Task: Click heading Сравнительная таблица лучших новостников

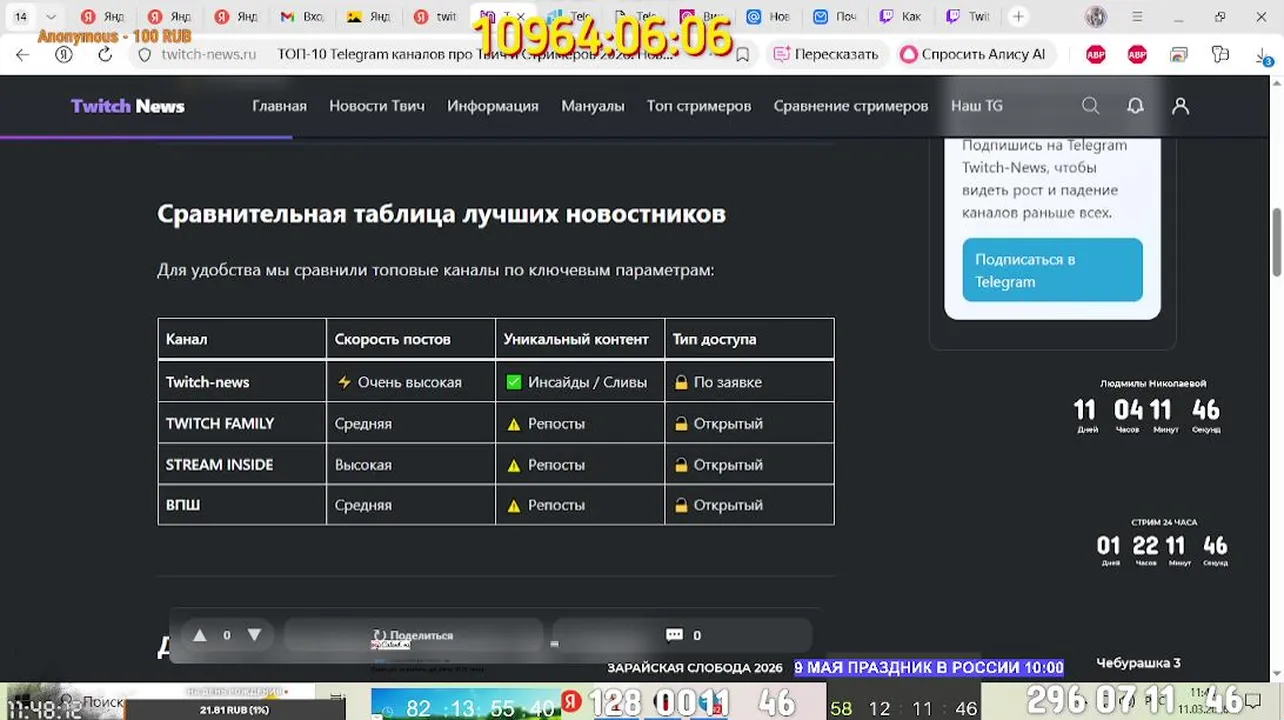Action: [441, 214]
